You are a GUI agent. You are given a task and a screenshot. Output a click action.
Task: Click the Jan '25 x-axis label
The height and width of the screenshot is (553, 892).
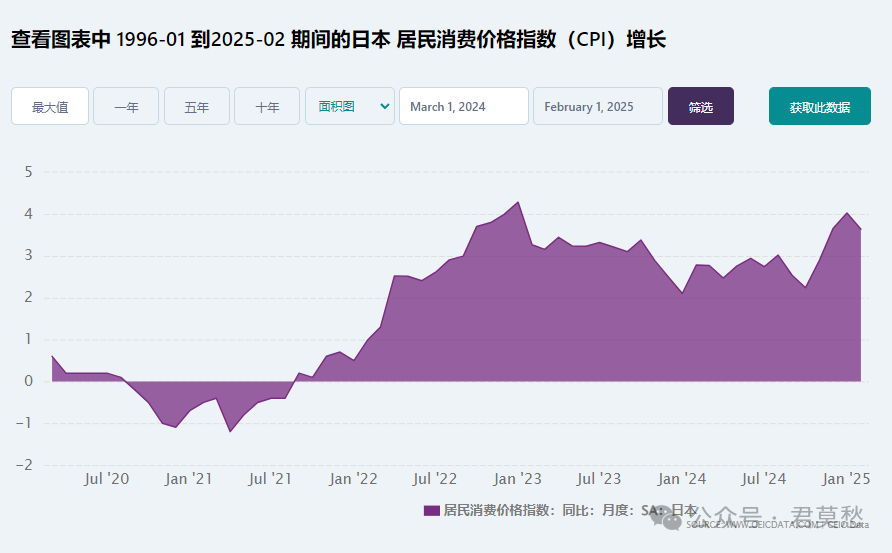pyautogui.click(x=846, y=479)
